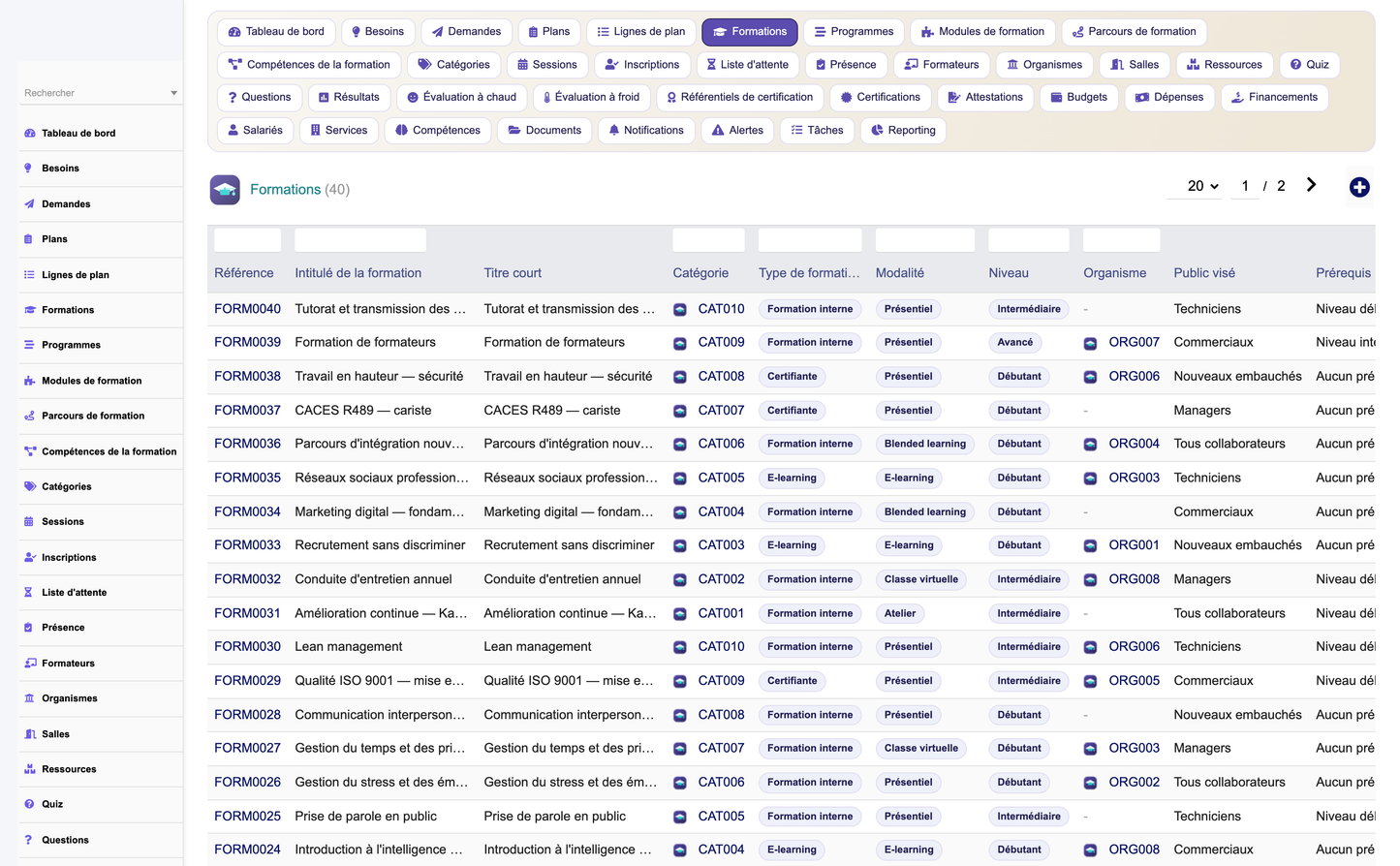Viewport: 1400px width, 866px height.
Task: Switch to the Programmes tab
Action: pos(854,32)
